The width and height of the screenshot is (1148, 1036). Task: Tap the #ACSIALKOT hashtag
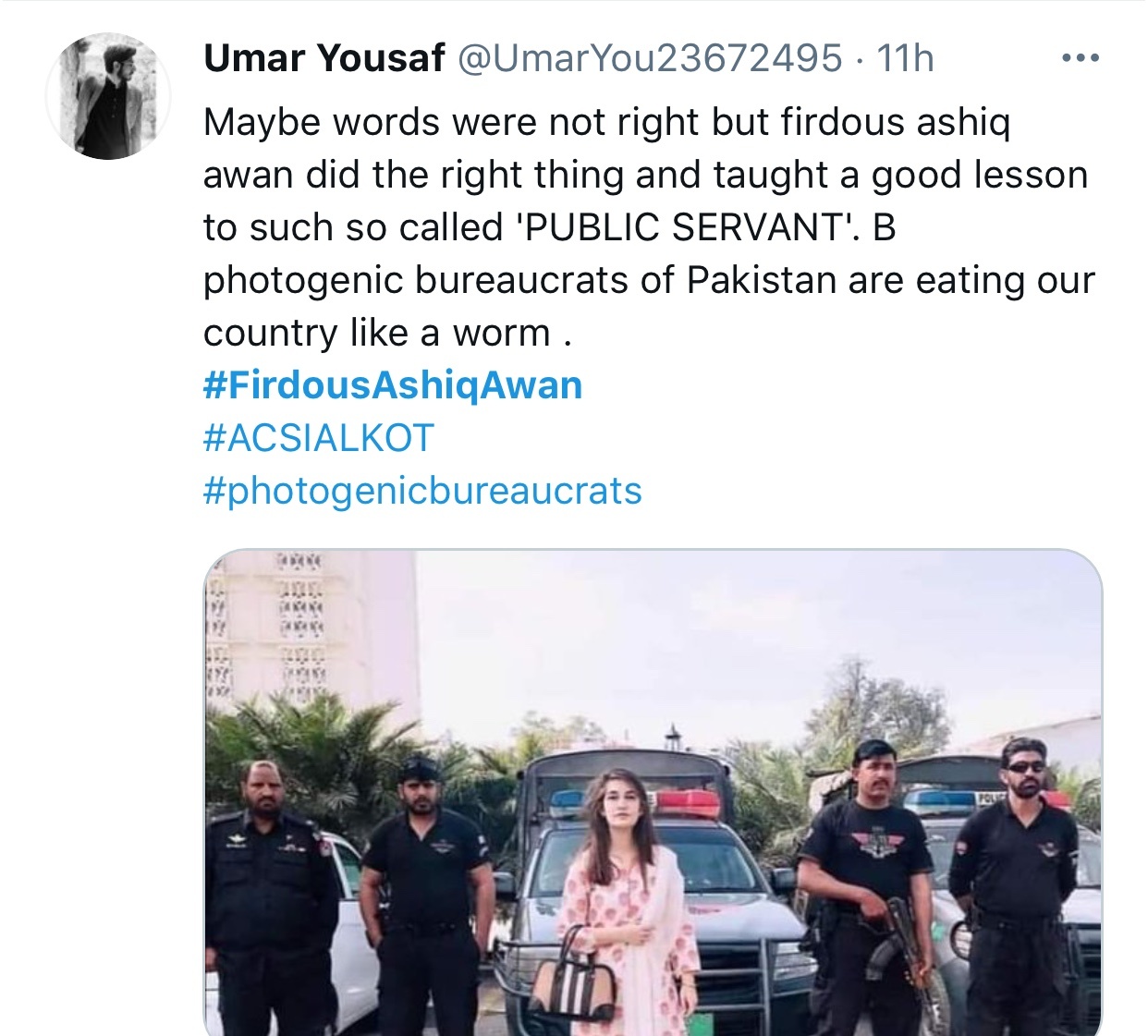(319, 438)
